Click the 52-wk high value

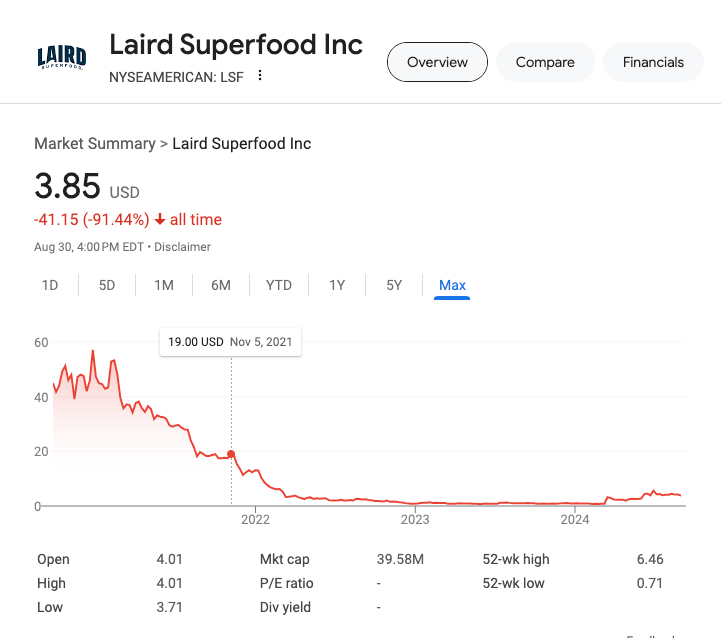650,559
